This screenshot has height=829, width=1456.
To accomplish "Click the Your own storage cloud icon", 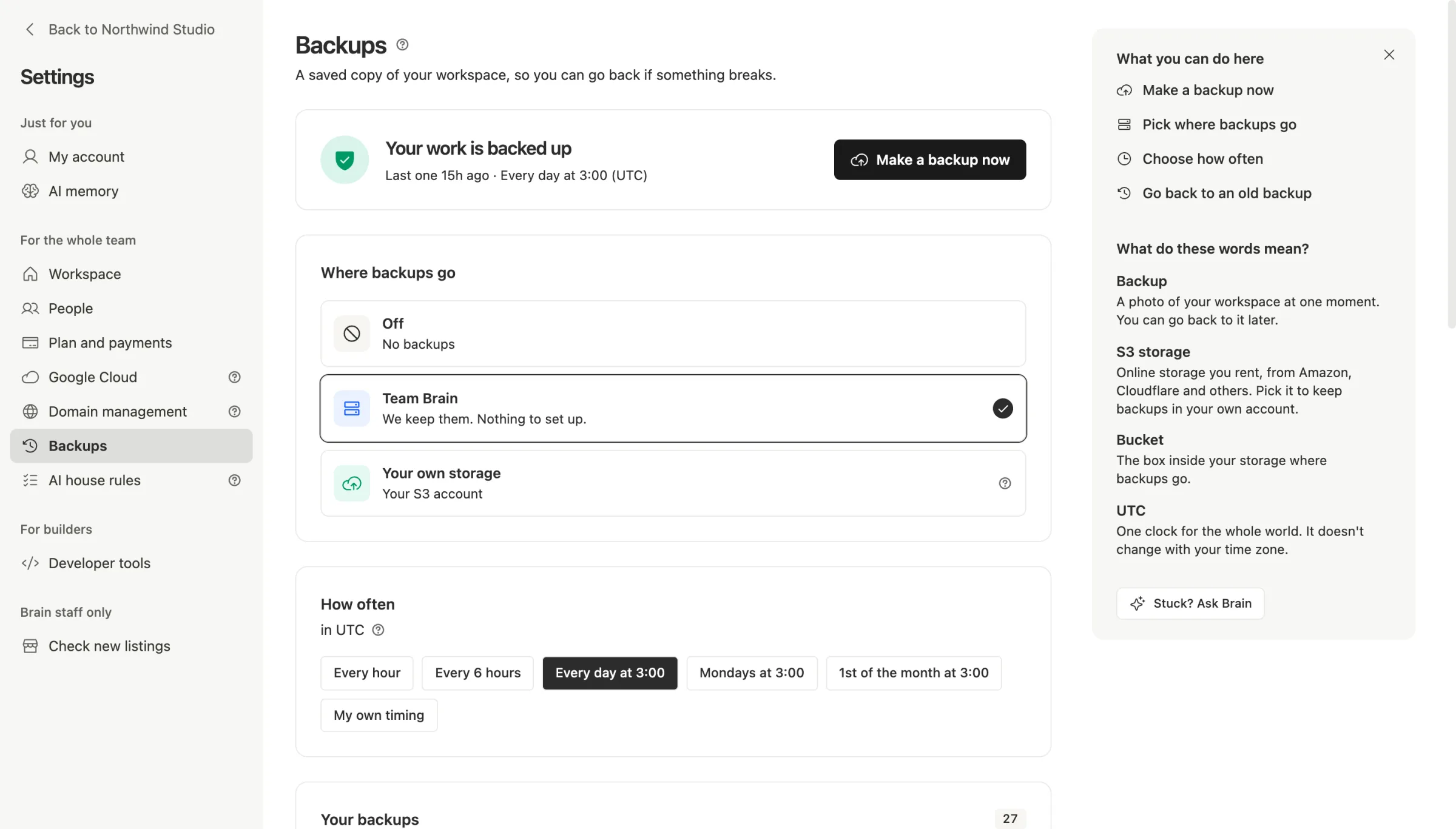I will (x=352, y=483).
